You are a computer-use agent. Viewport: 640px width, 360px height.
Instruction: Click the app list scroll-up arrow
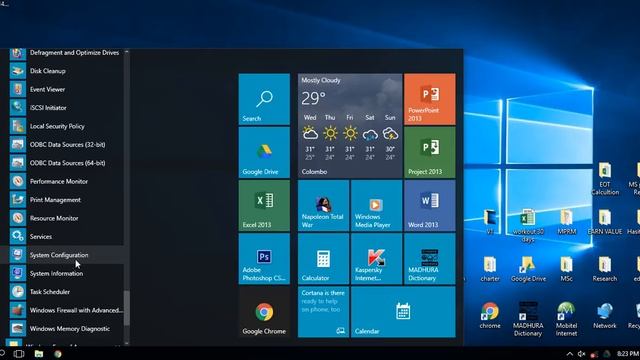click(x=127, y=52)
